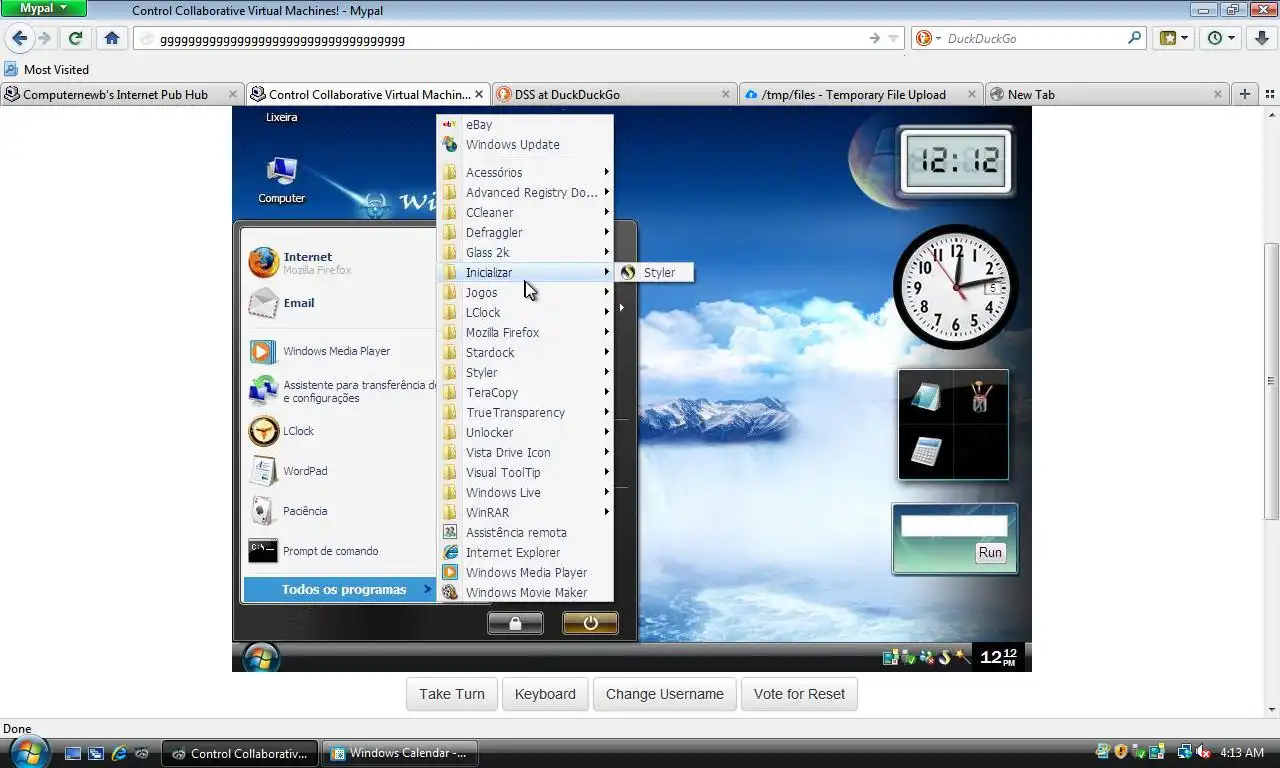Expand the Jogos folder submenu

pos(525,292)
